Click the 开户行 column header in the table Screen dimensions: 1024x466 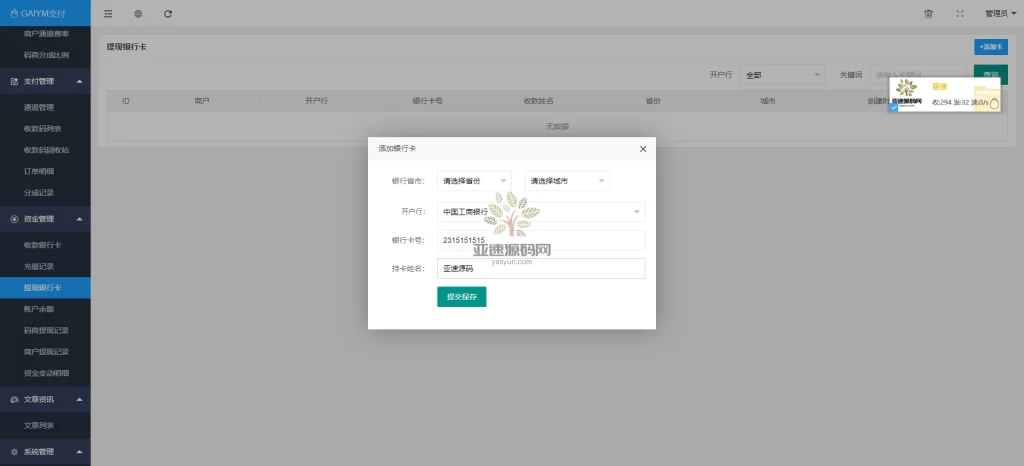316,101
